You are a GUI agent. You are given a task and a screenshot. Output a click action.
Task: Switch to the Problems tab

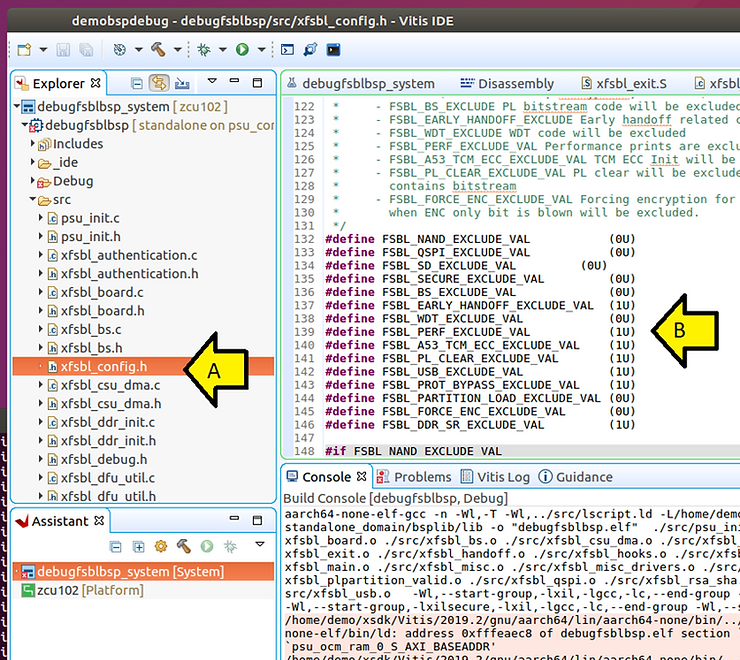414,477
